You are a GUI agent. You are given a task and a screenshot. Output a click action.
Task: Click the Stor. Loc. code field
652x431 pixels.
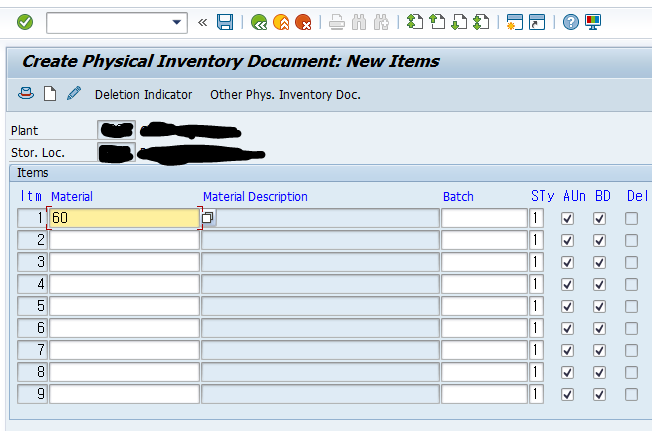[116, 152]
